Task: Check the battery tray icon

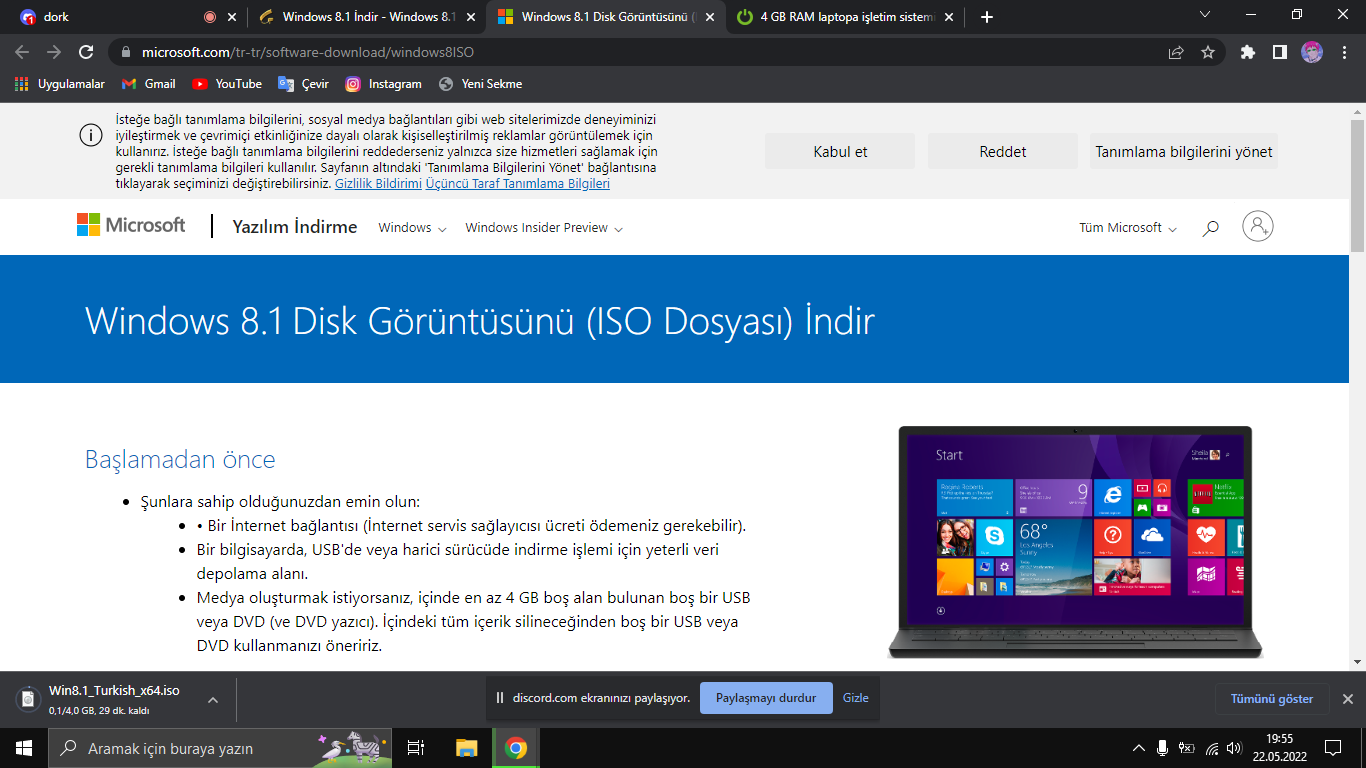Action: pyautogui.click(x=1187, y=748)
